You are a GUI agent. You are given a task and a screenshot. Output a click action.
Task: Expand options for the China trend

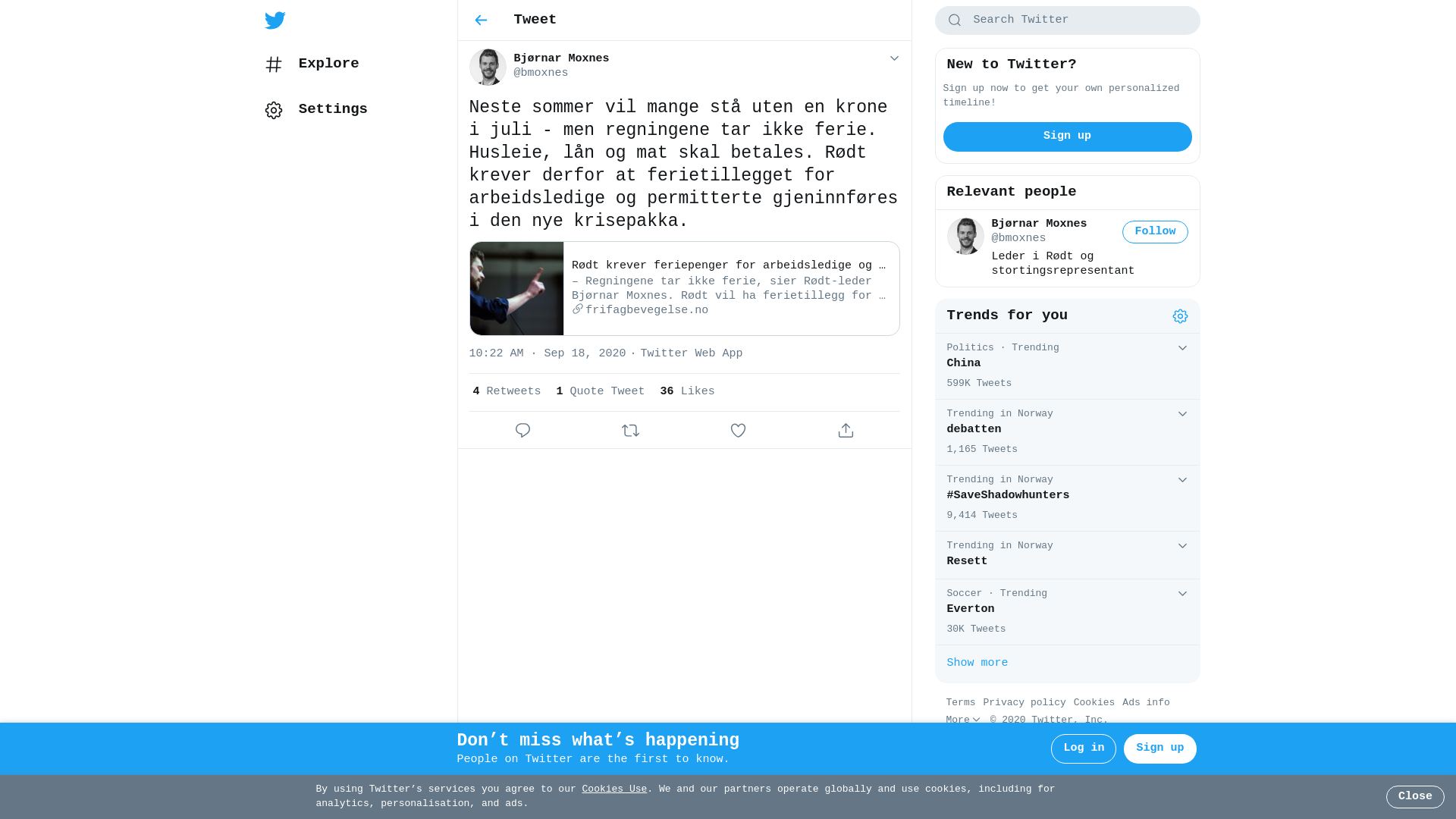[1182, 348]
